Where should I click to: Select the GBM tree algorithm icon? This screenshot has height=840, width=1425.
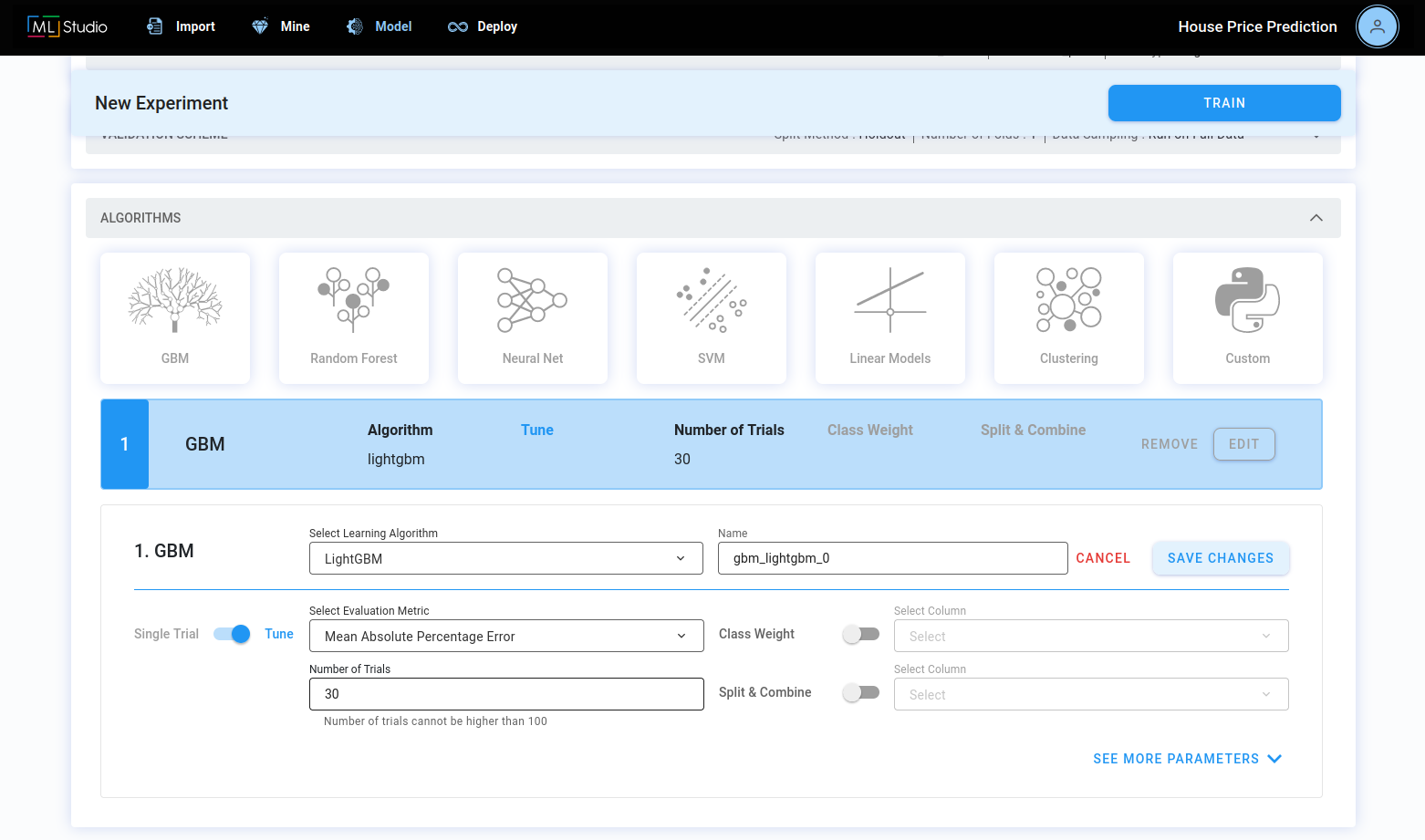pos(175,301)
